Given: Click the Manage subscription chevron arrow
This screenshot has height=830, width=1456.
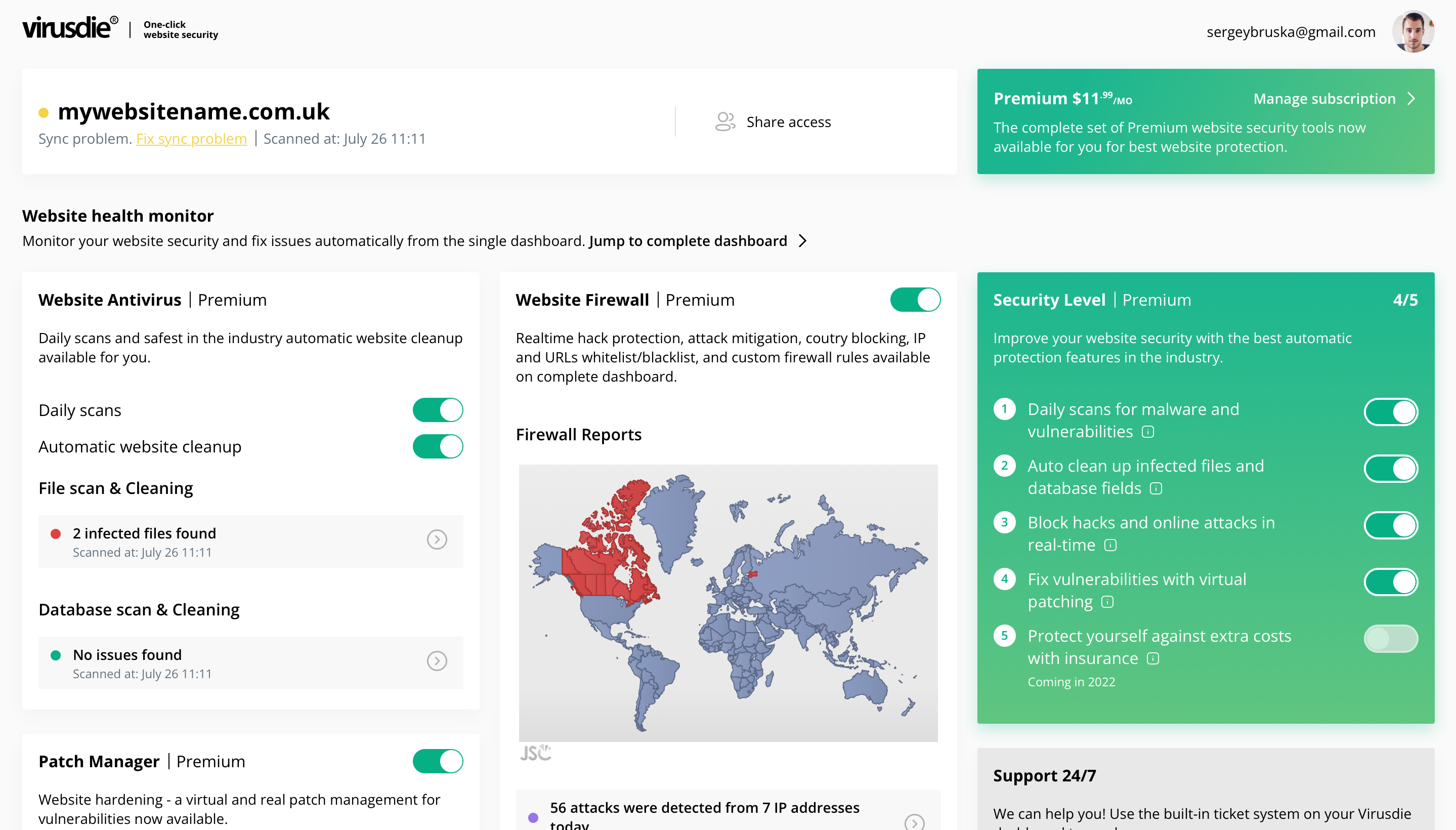Looking at the screenshot, I should [x=1411, y=99].
